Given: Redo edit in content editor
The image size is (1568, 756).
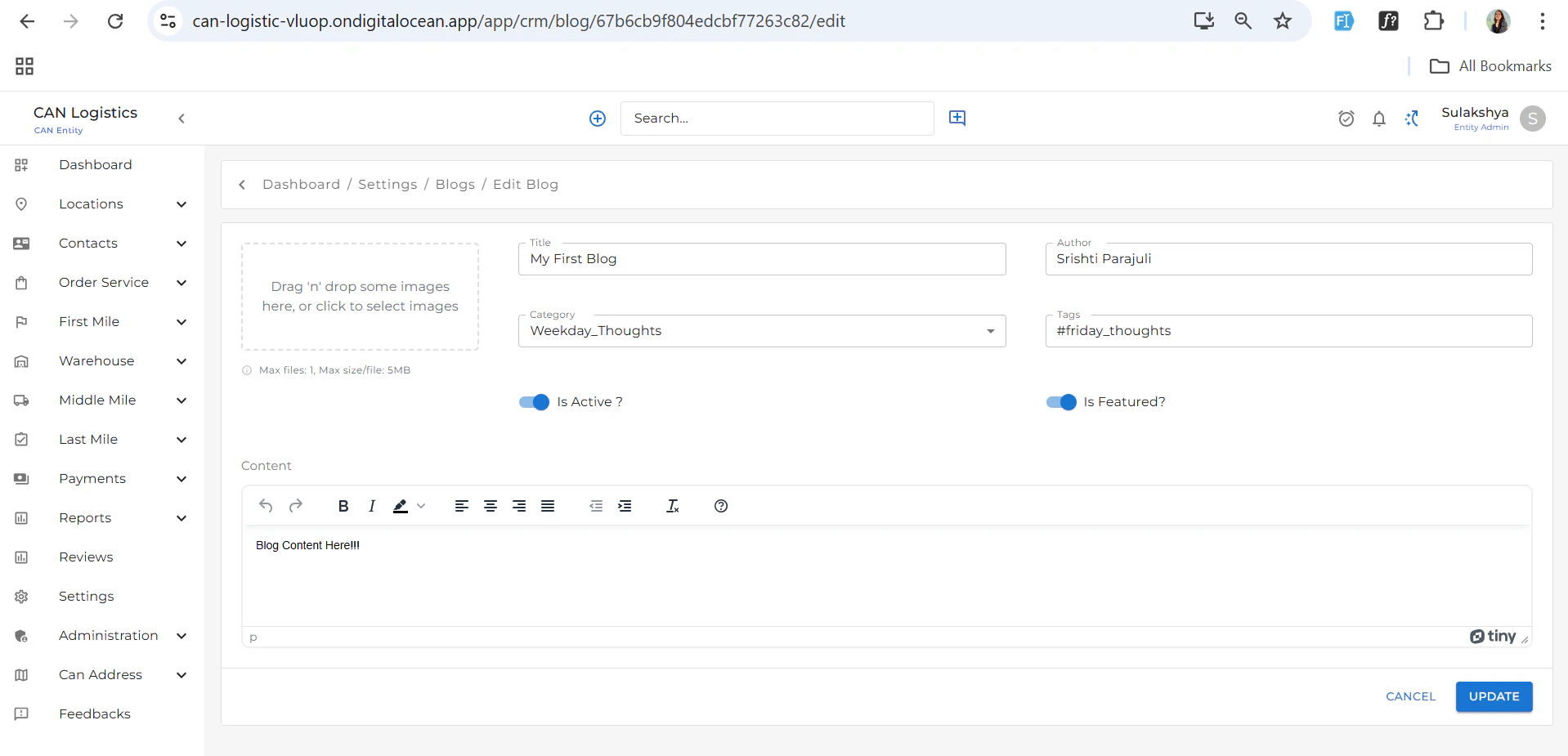Looking at the screenshot, I should tap(296, 506).
